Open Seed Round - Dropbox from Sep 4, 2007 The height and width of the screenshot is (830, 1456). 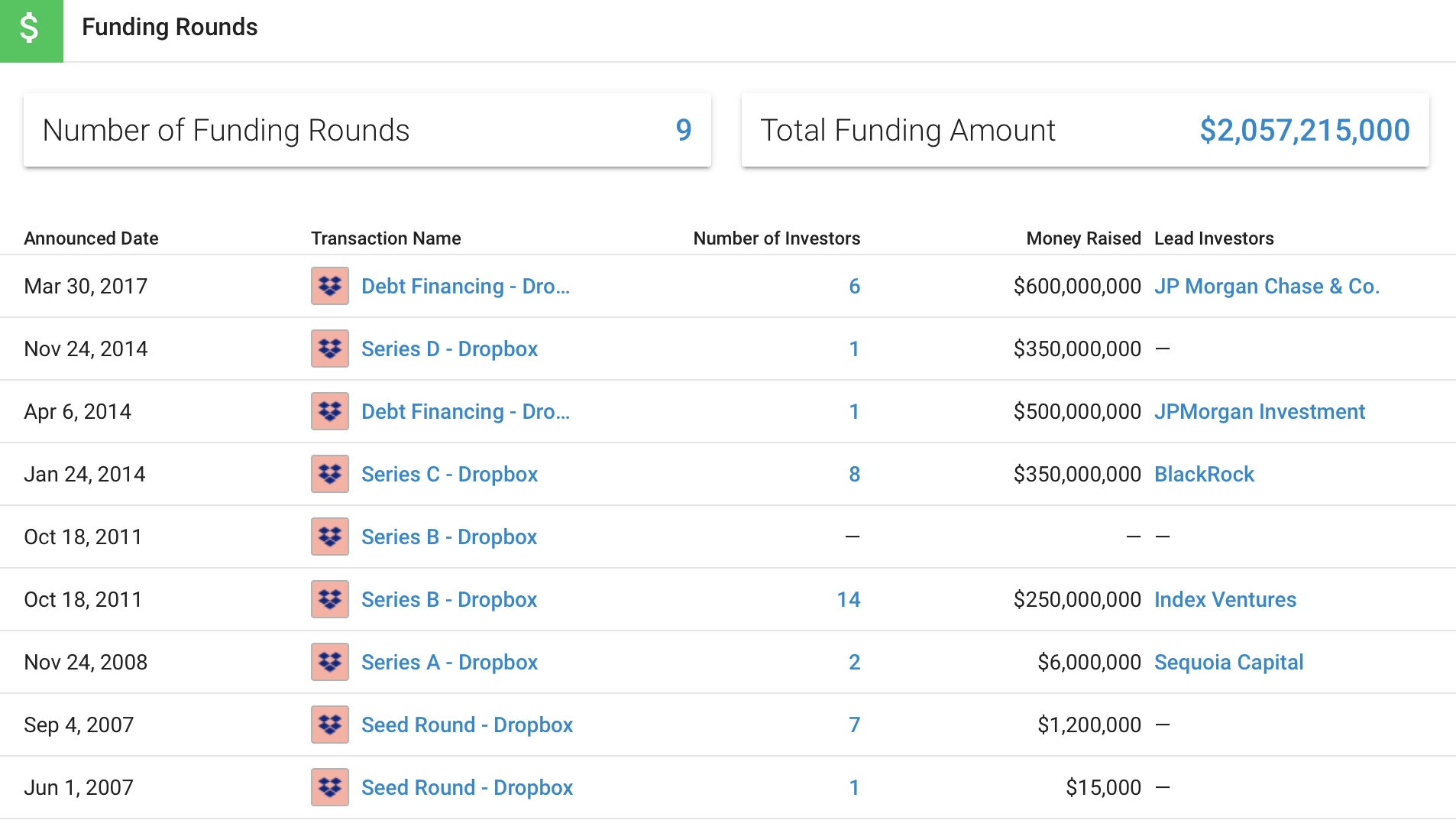467,725
